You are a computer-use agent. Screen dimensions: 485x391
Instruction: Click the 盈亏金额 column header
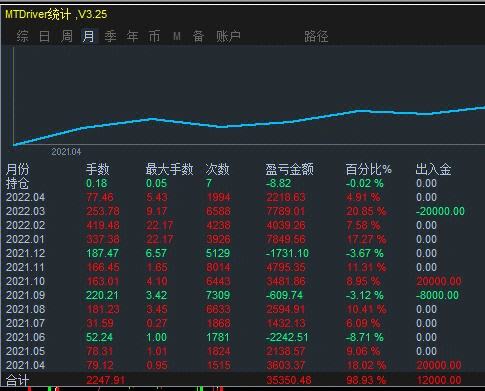tap(289, 169)
